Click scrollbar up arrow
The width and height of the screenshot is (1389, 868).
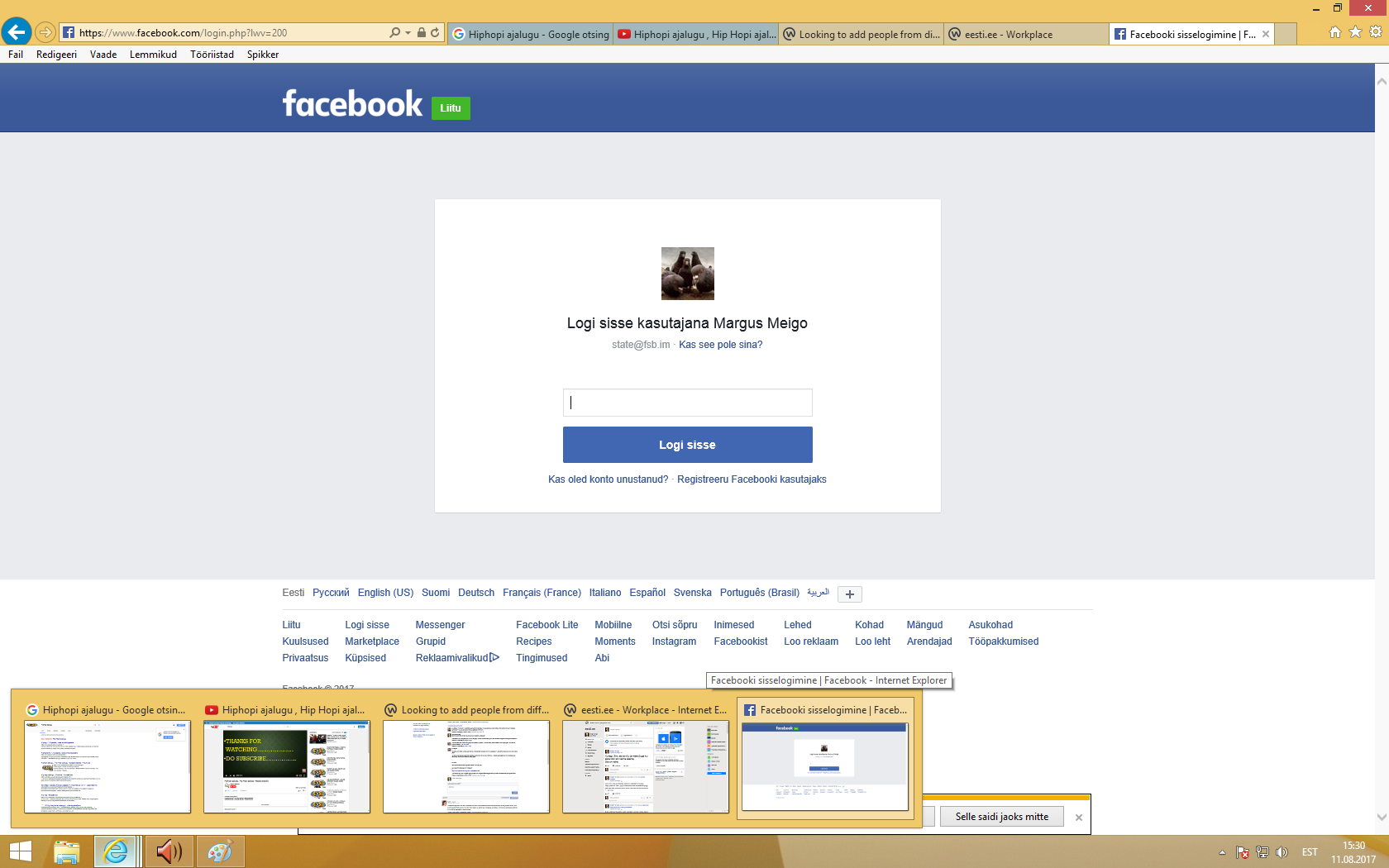1382,82
